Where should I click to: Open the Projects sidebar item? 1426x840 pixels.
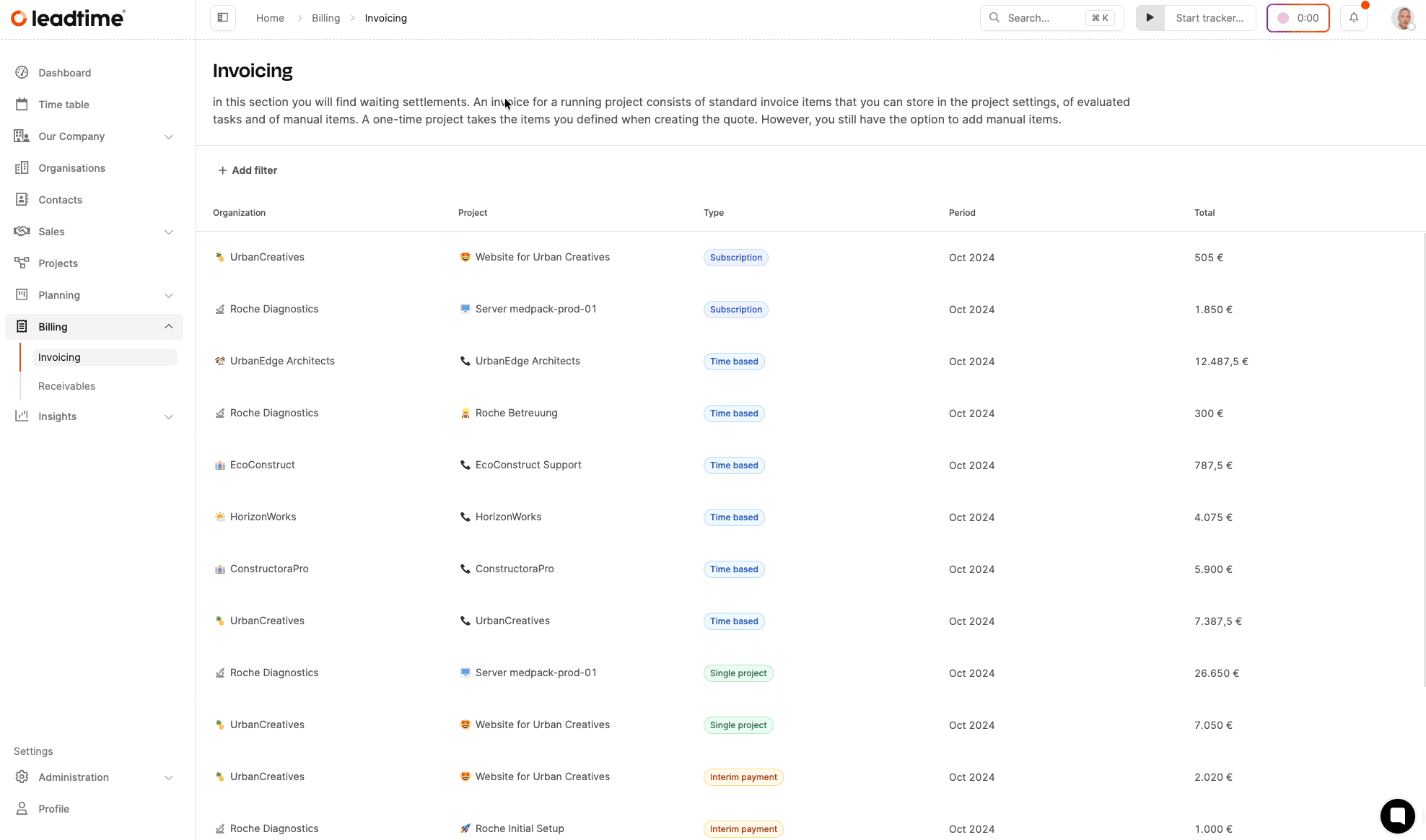(58, 263)
